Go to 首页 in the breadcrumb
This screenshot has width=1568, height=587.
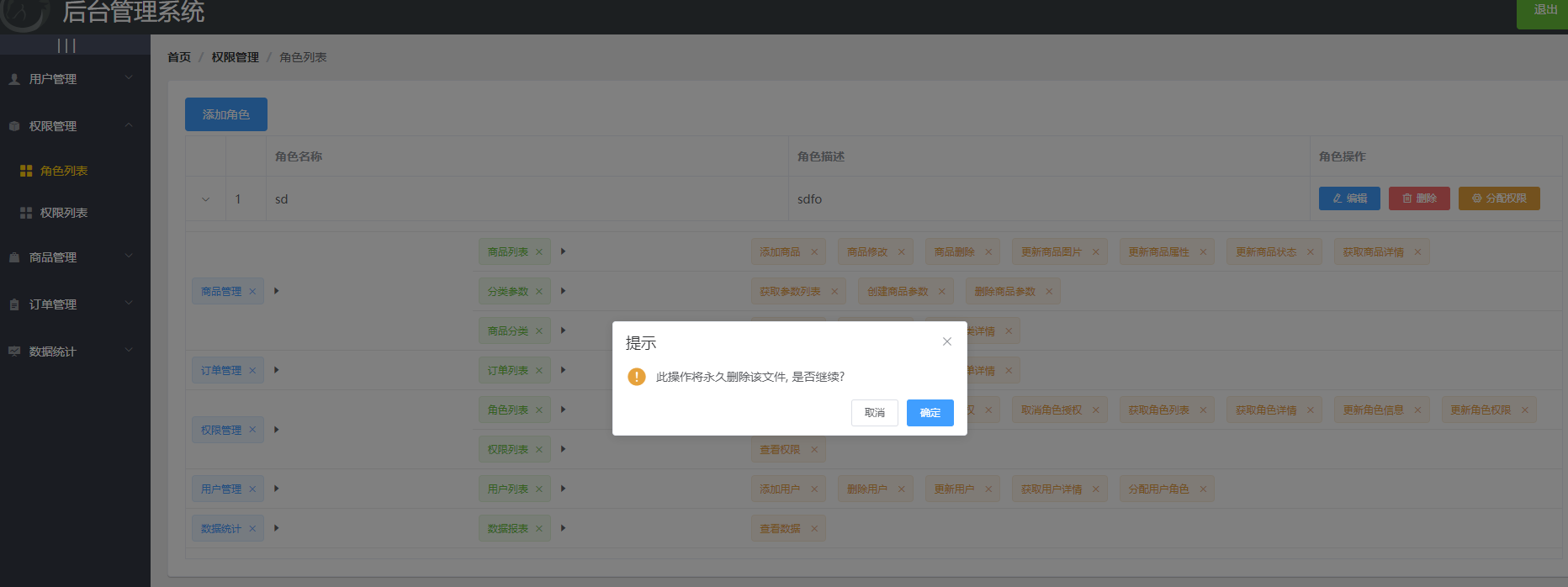coord(179,57)
